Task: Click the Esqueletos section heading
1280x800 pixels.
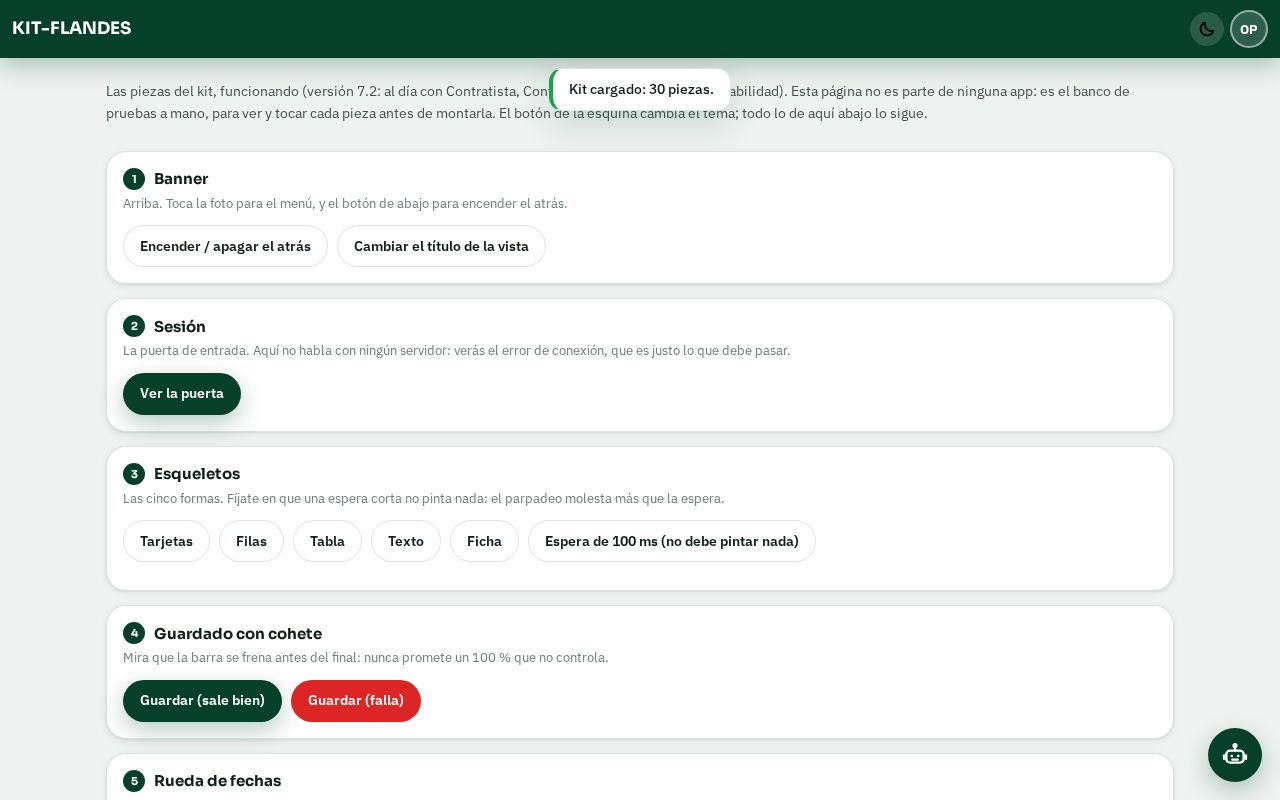Action: [197, 474]
